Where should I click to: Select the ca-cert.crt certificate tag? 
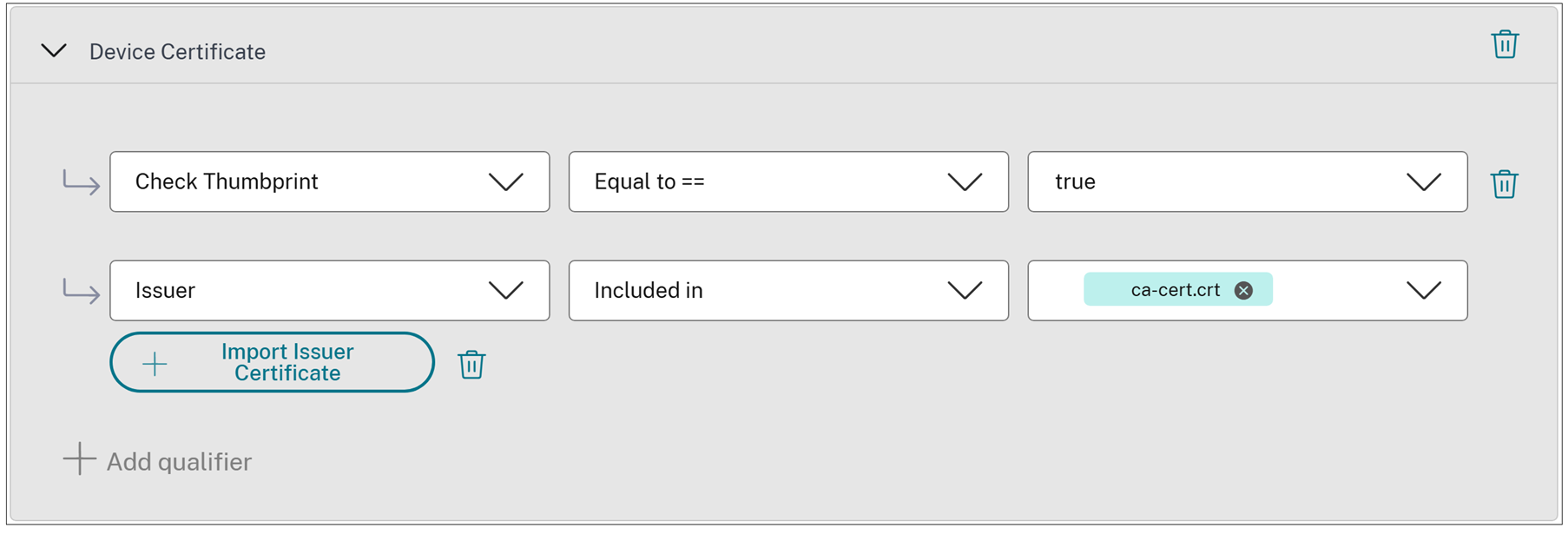pyautogui.click(x=1175, y=290)
